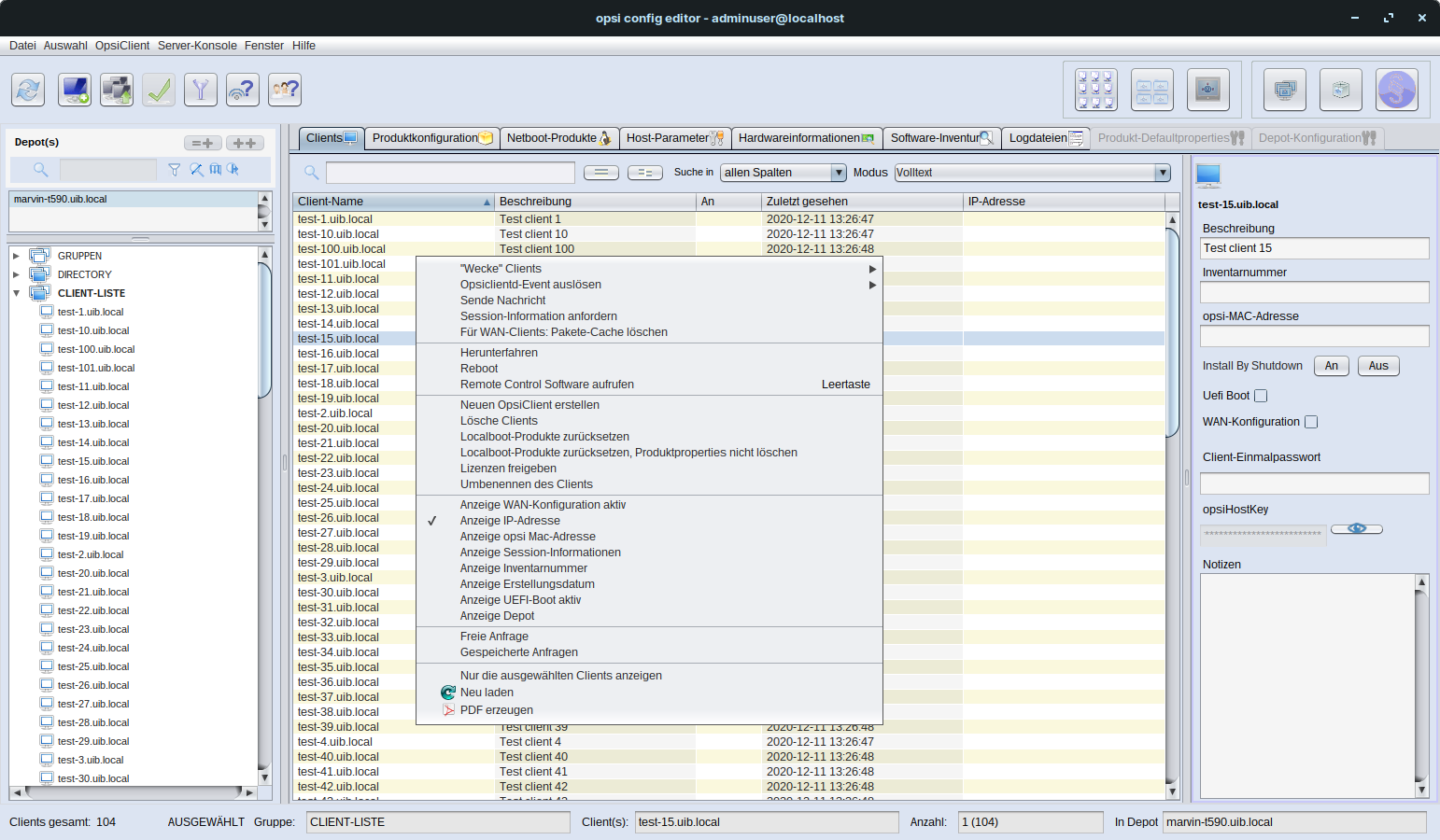This screenshot has height=840, width=1440.
Task: Open server configuration monitor icon
Action: click(1208, 90)
